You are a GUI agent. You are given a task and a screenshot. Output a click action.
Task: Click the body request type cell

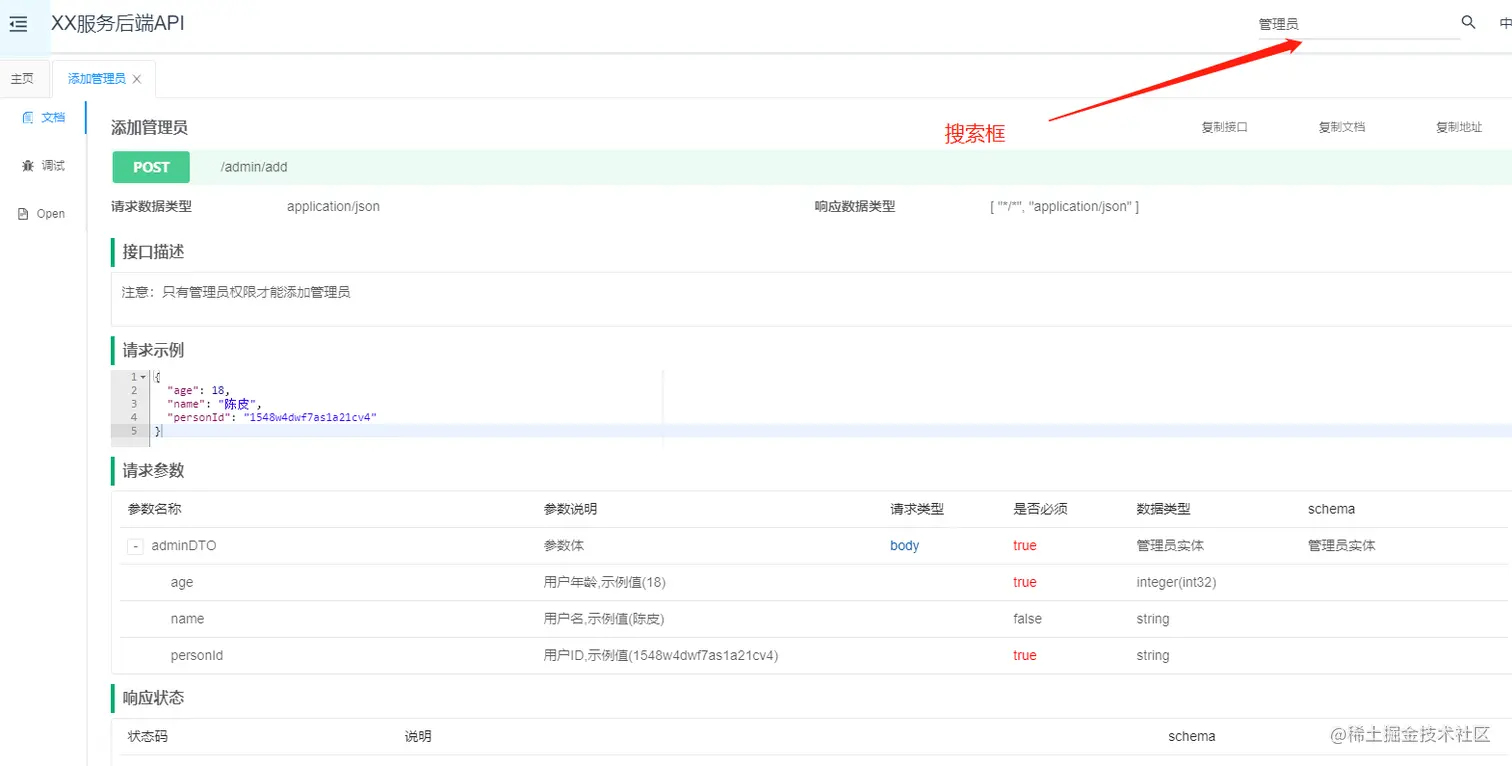905,546
